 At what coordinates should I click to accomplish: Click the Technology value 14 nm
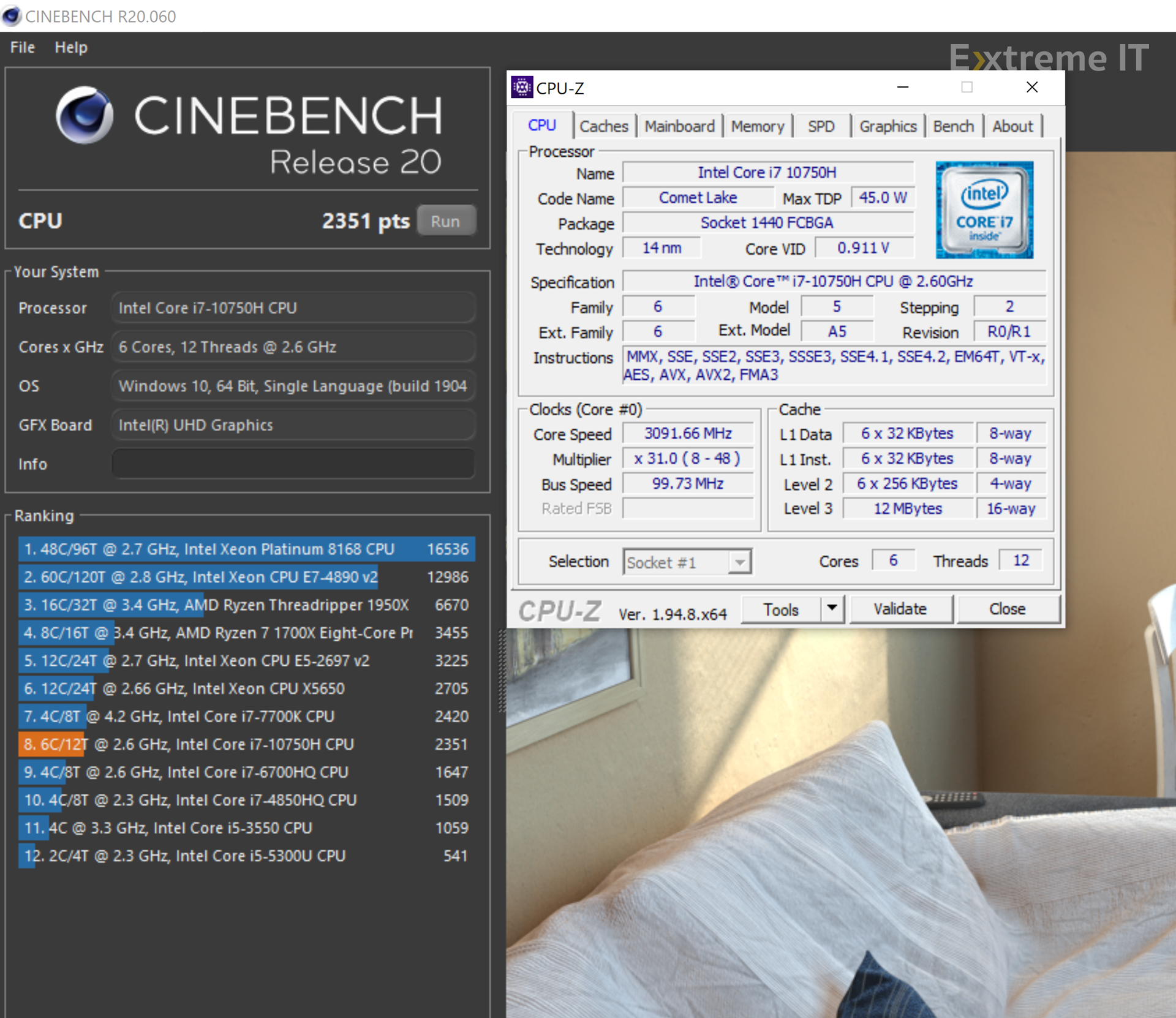coord(661,248)
